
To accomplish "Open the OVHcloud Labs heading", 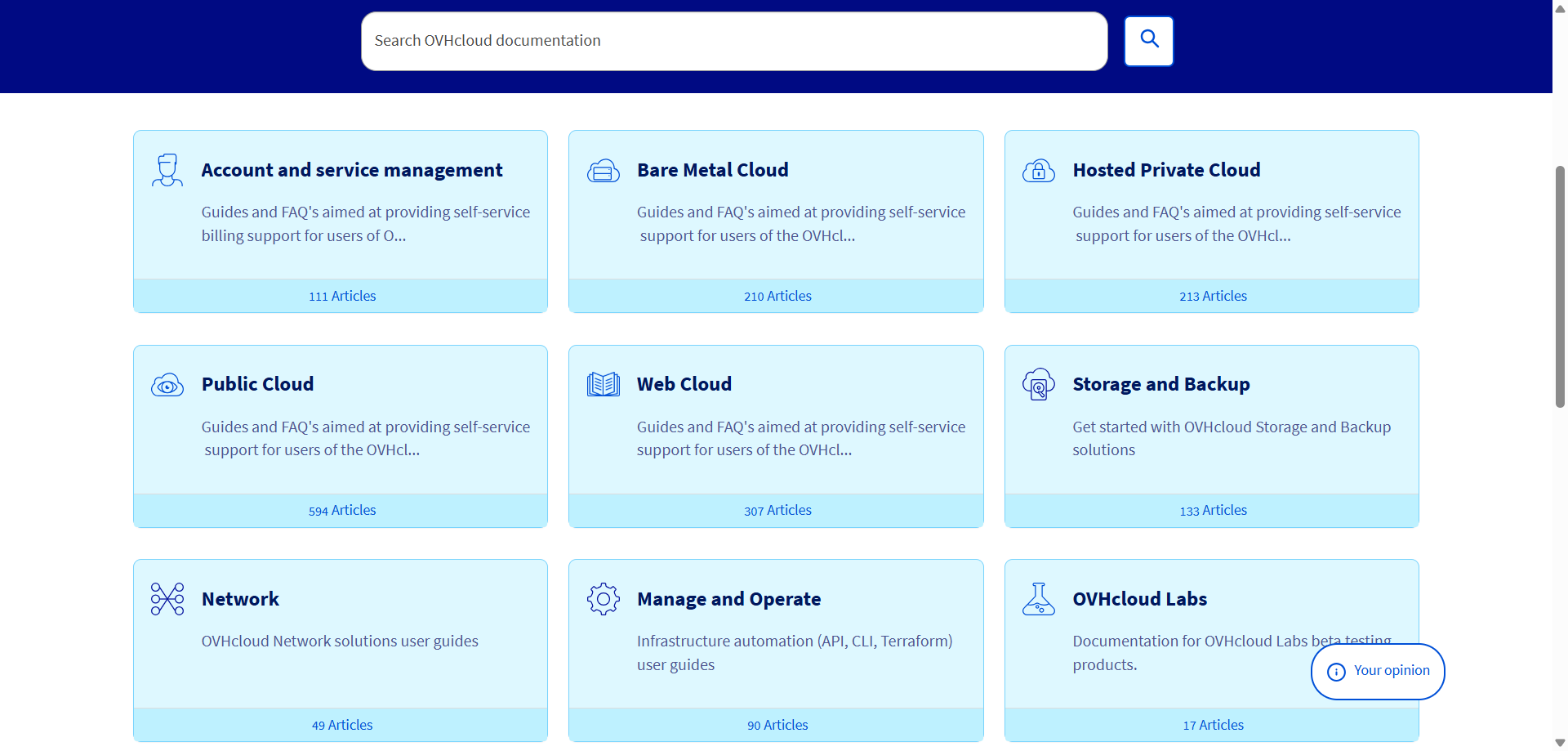I will tap(1139, 599).
